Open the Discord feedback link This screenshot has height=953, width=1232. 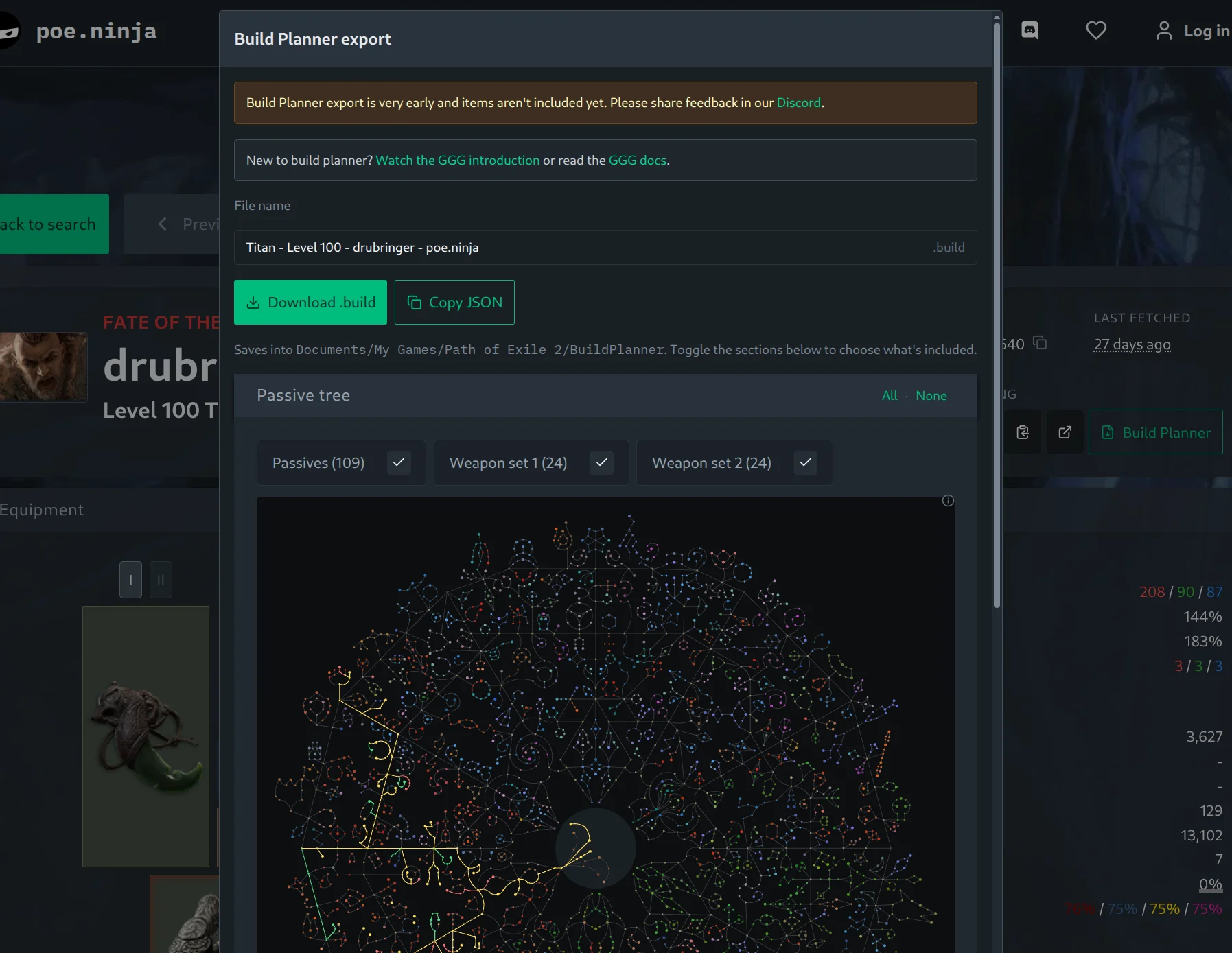798,102
